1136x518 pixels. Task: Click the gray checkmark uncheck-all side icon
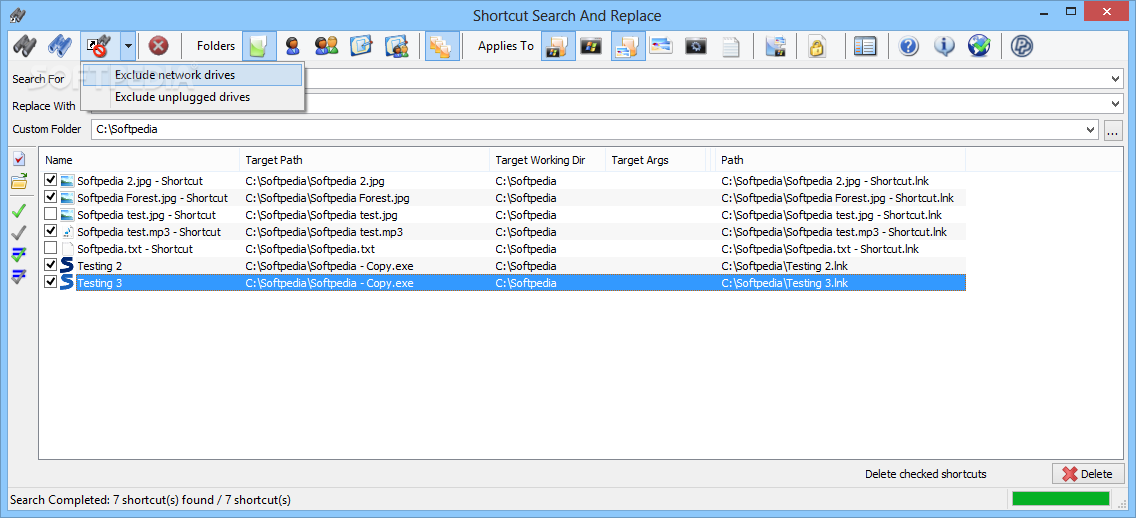[19, 232]
